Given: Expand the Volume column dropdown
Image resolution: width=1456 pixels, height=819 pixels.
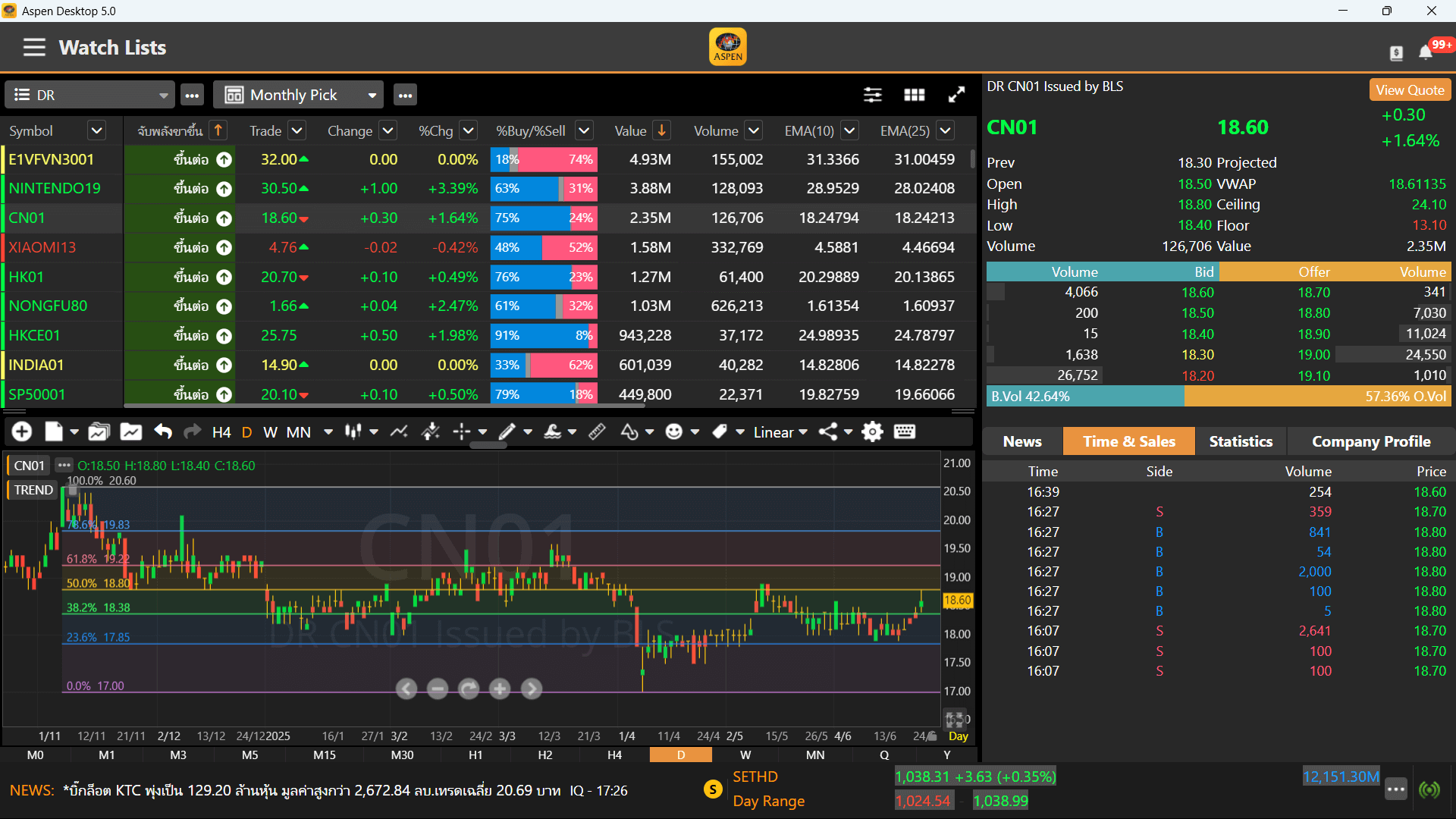Looking at the screenshot, I should (x=754, y=130).
